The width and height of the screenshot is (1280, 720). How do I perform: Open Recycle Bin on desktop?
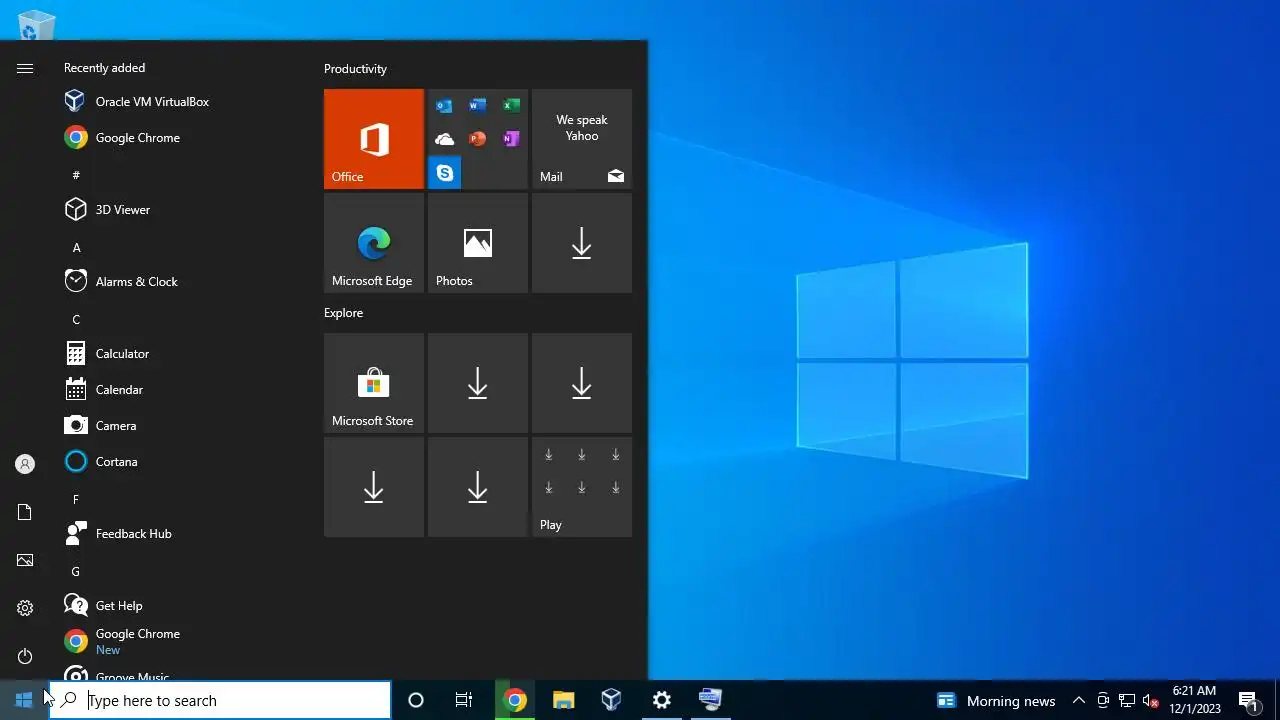(x=37, y=25)
